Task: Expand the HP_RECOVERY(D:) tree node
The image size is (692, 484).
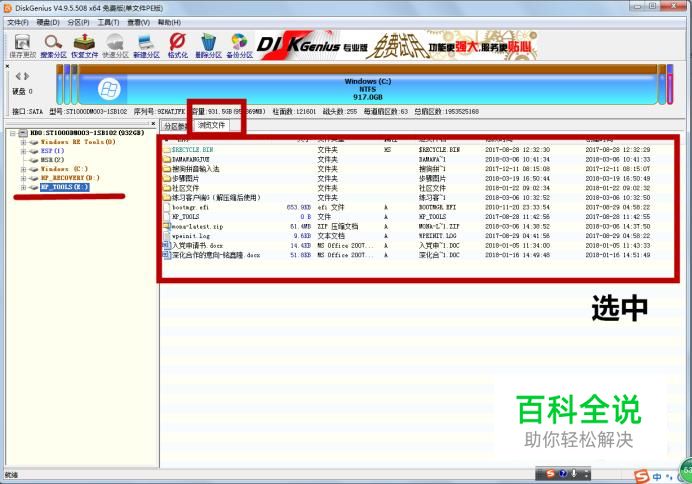Action: [23, 178]
